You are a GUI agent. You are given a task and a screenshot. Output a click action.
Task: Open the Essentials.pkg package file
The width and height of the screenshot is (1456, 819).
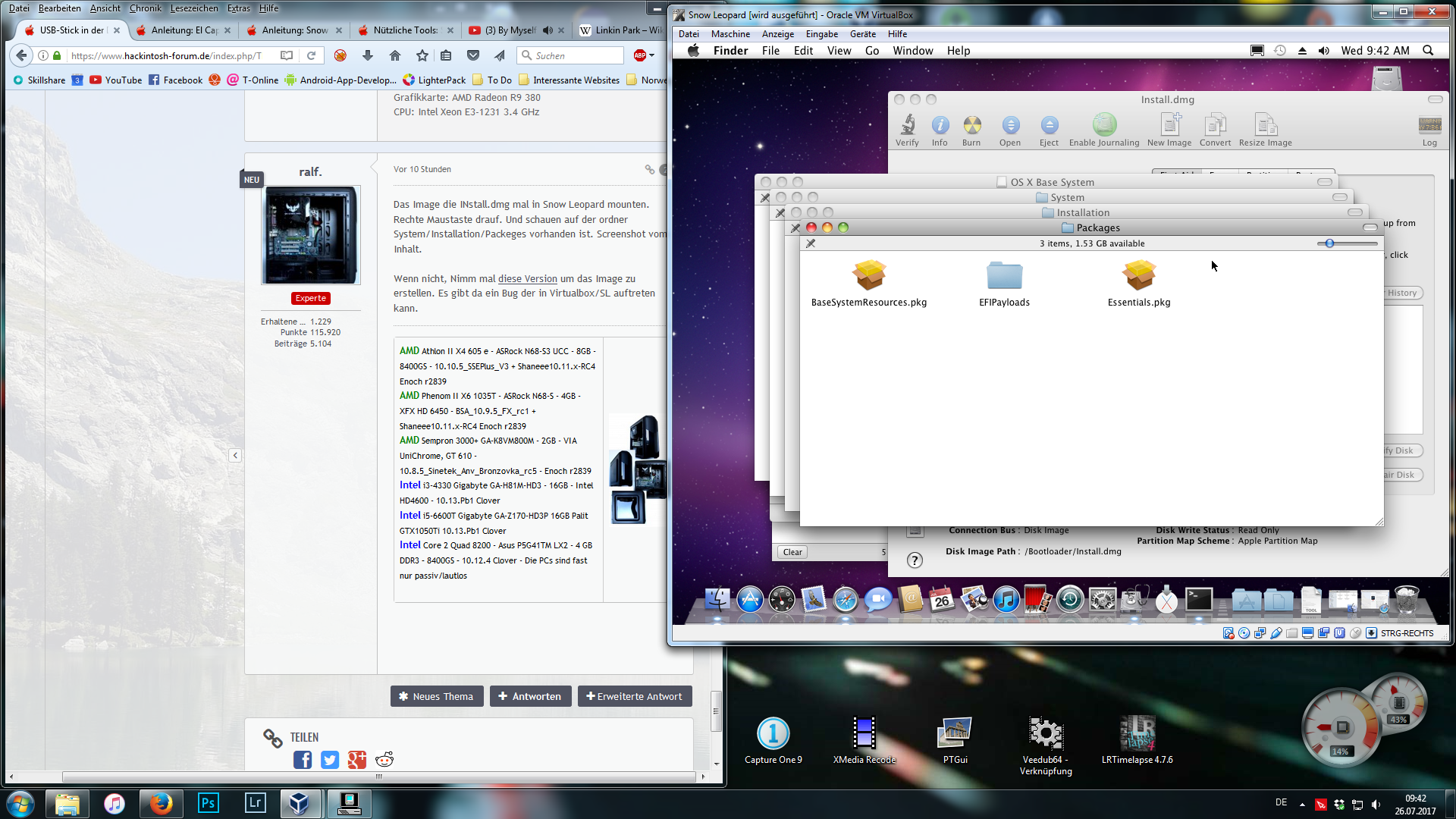tap(1139, 276)
